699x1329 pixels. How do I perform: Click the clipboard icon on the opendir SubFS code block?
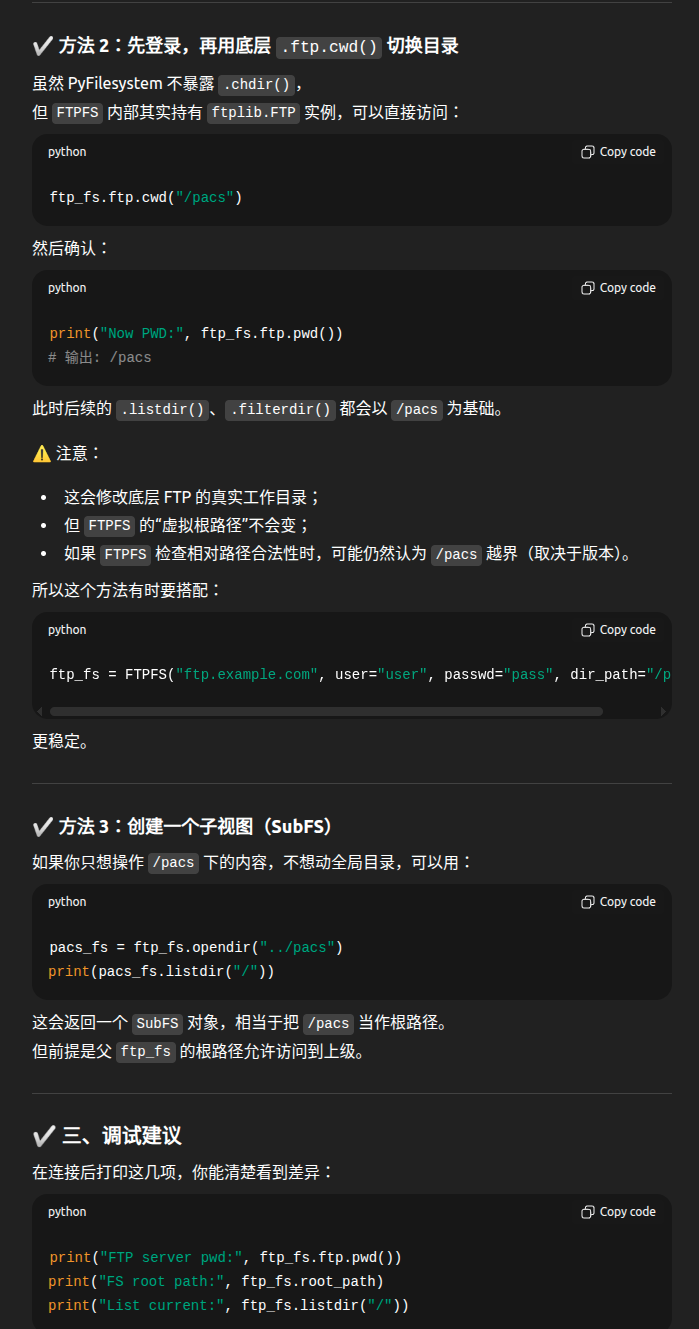tap(587, 901)
